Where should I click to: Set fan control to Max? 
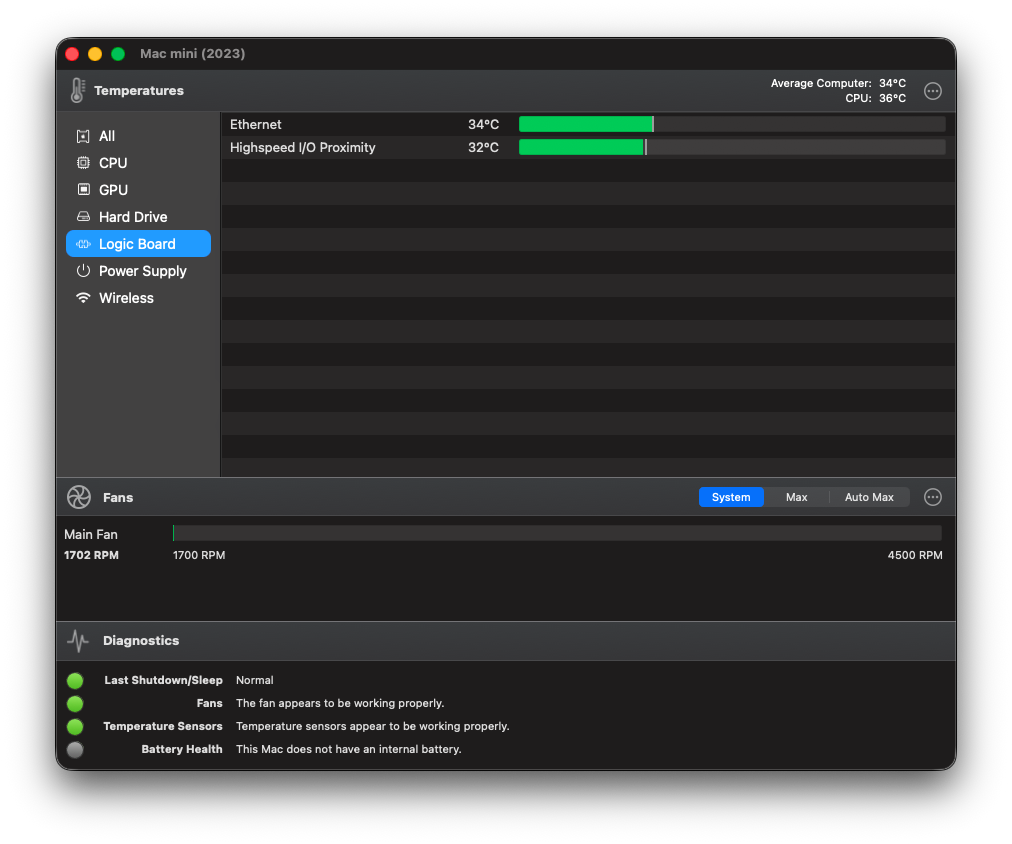(x=796, y=497)
